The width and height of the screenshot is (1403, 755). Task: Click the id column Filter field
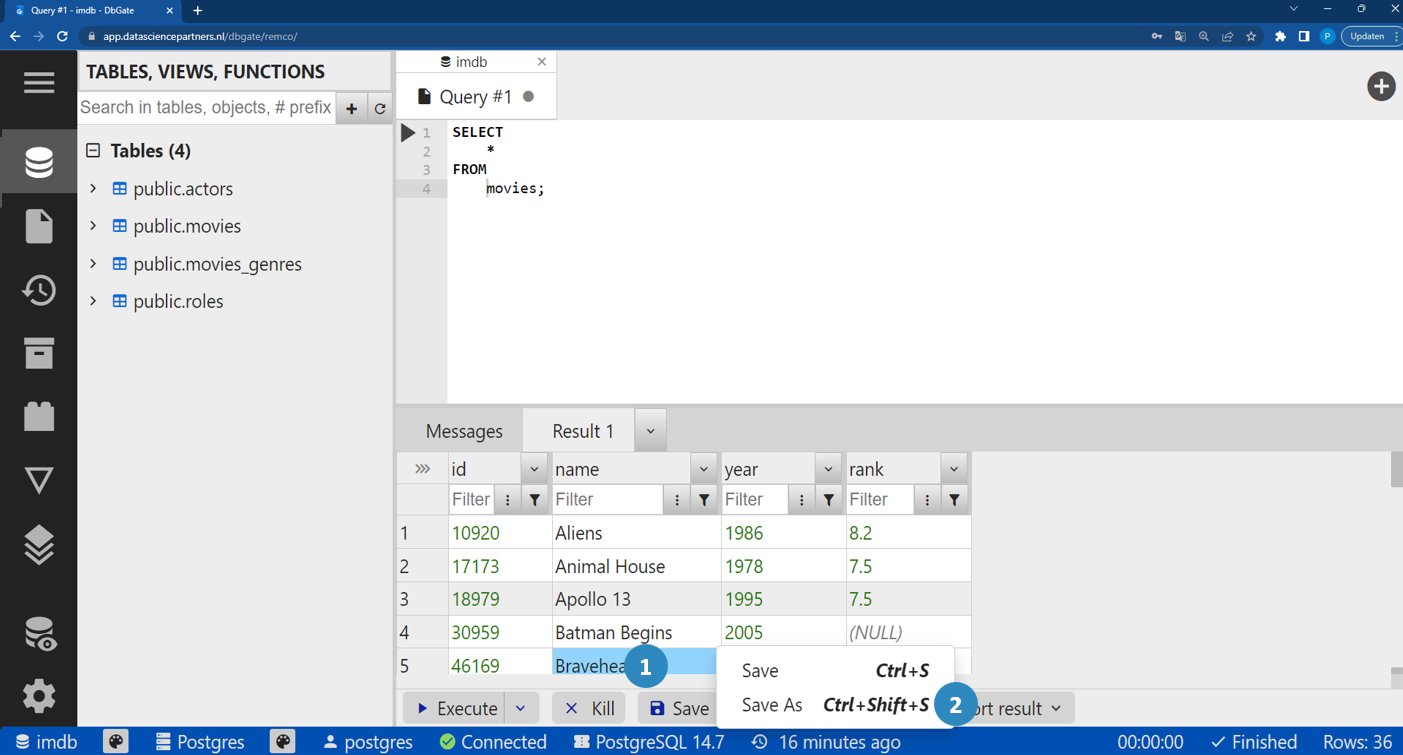[472, 499]
